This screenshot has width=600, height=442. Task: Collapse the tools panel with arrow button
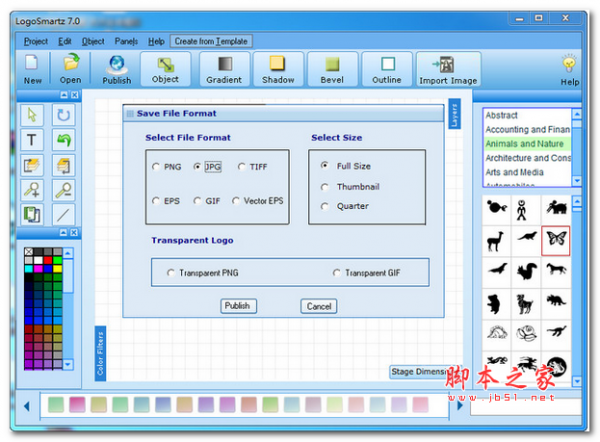64,95
